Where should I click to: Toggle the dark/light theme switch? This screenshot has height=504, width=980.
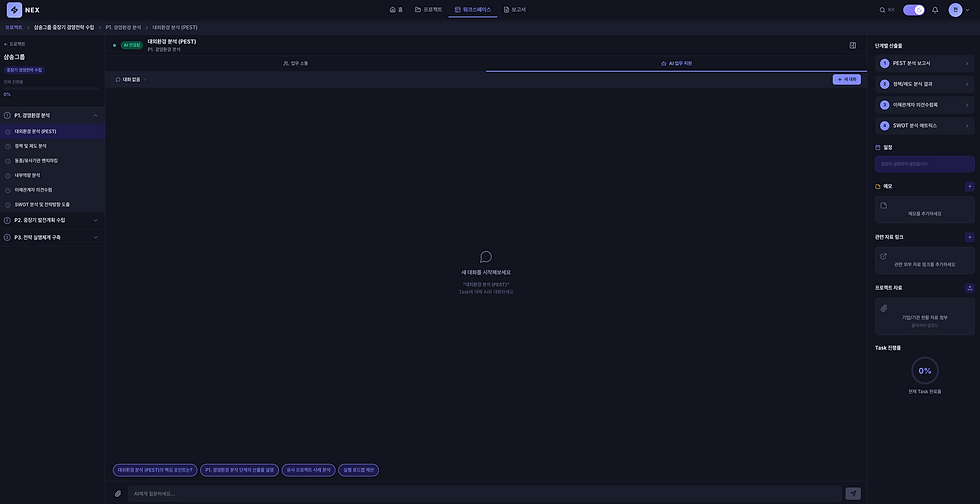[x=914, y=10]
